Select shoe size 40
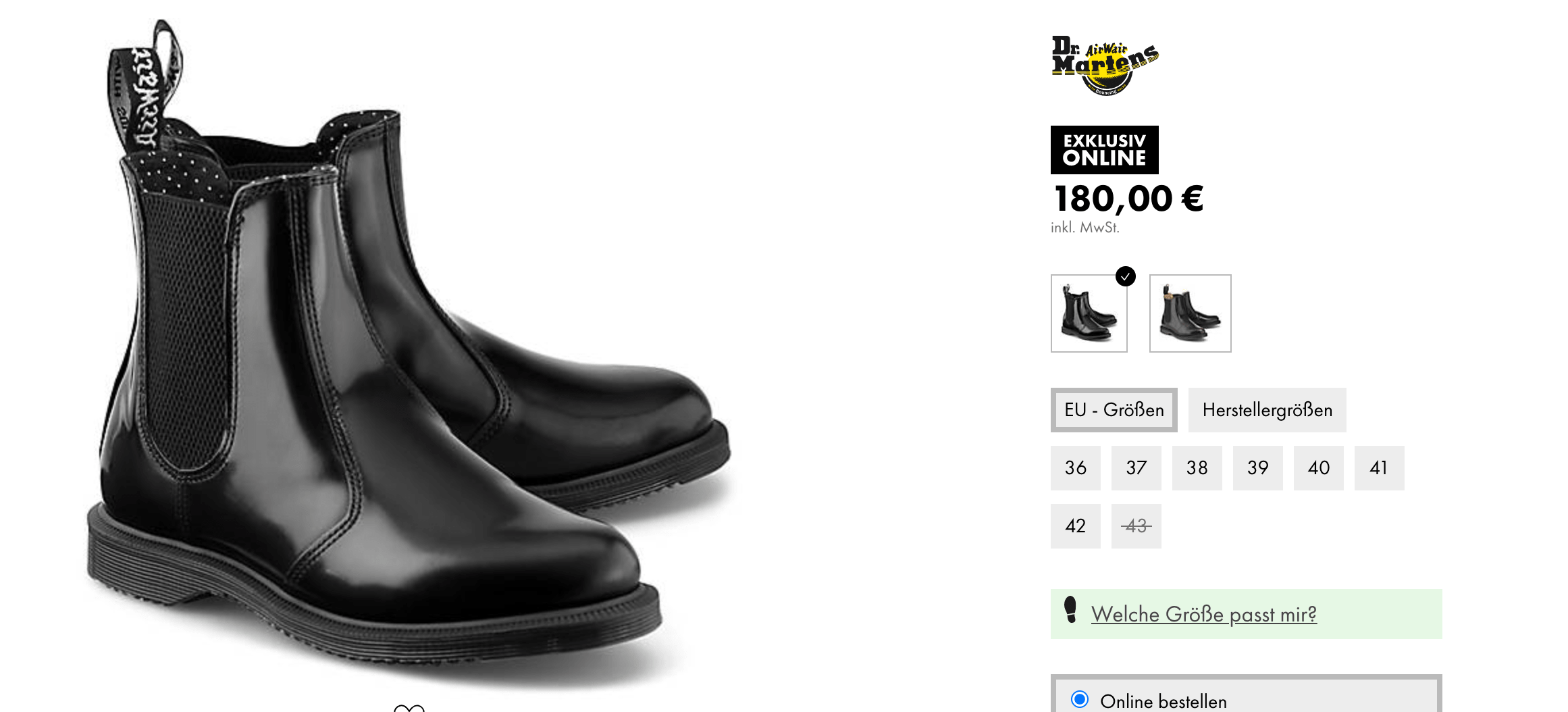 coord(1319,468)
